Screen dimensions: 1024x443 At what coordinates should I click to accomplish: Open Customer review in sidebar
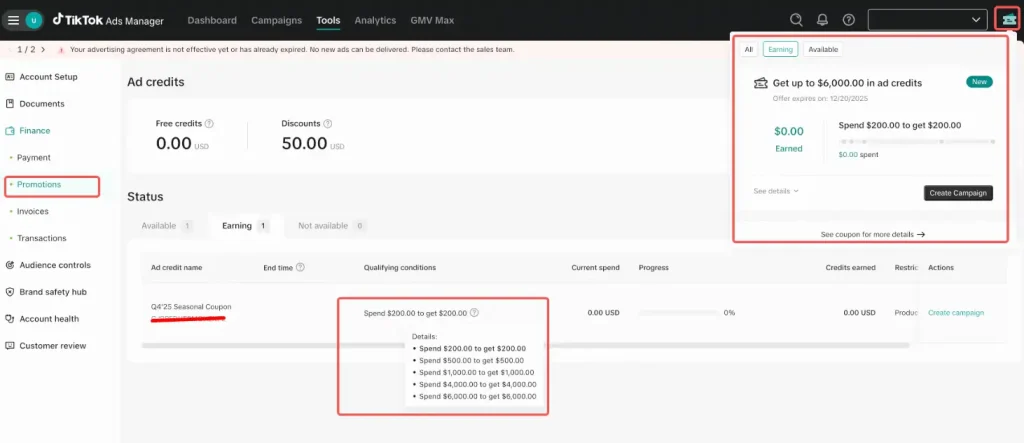coord(53,345)
